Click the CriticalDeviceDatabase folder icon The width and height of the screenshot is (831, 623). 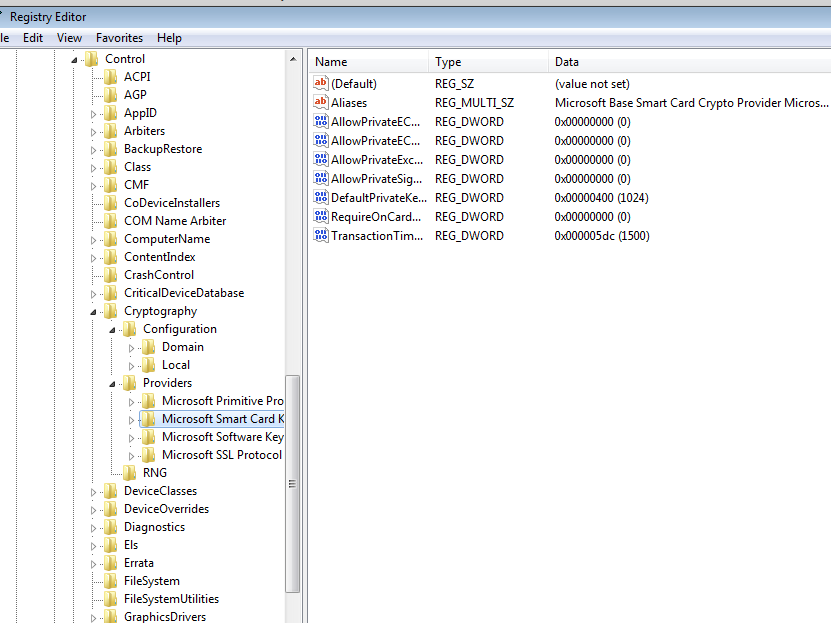click(111, 293)
